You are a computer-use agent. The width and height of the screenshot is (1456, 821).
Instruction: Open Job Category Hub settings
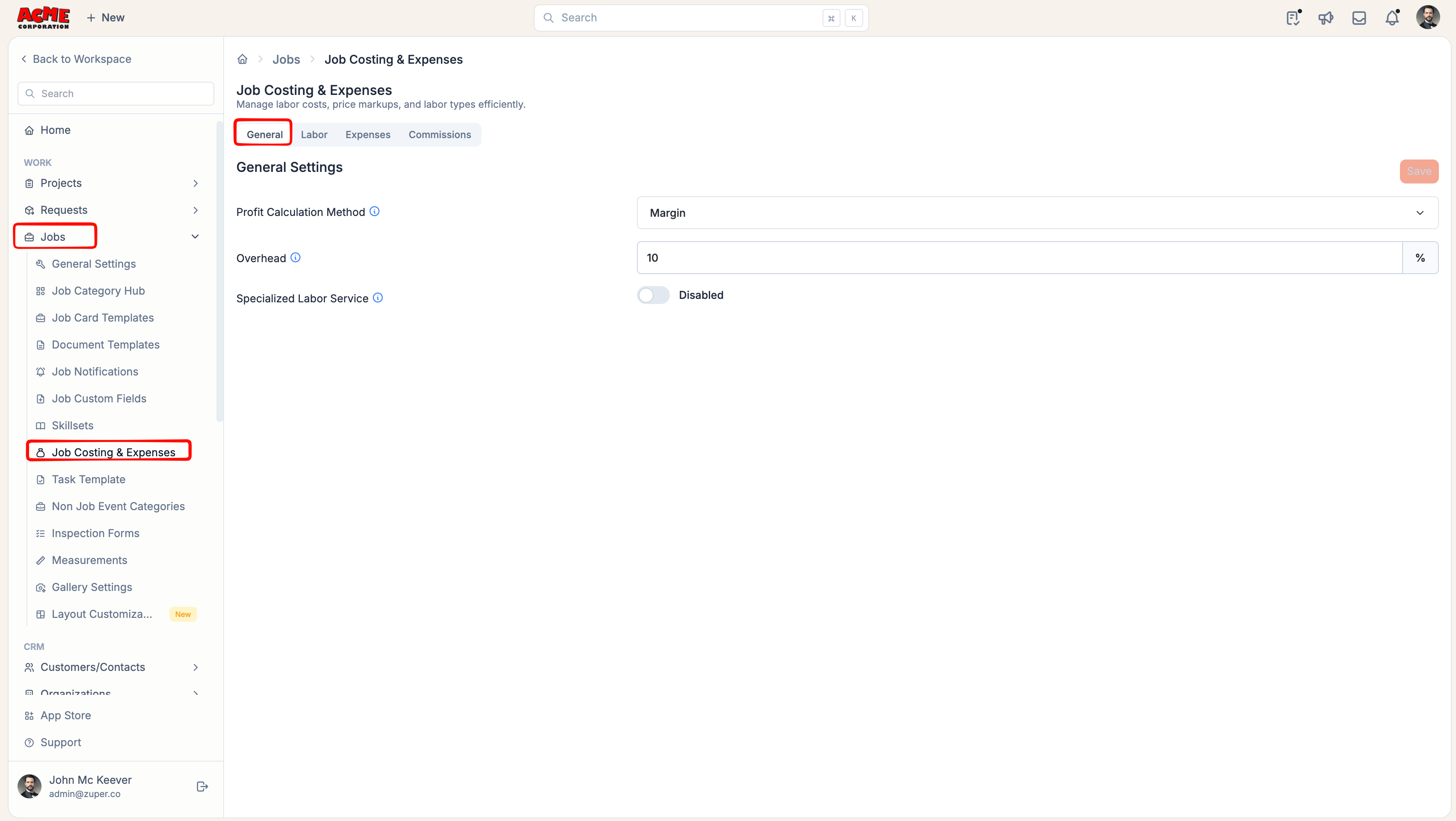pos(98,291)
